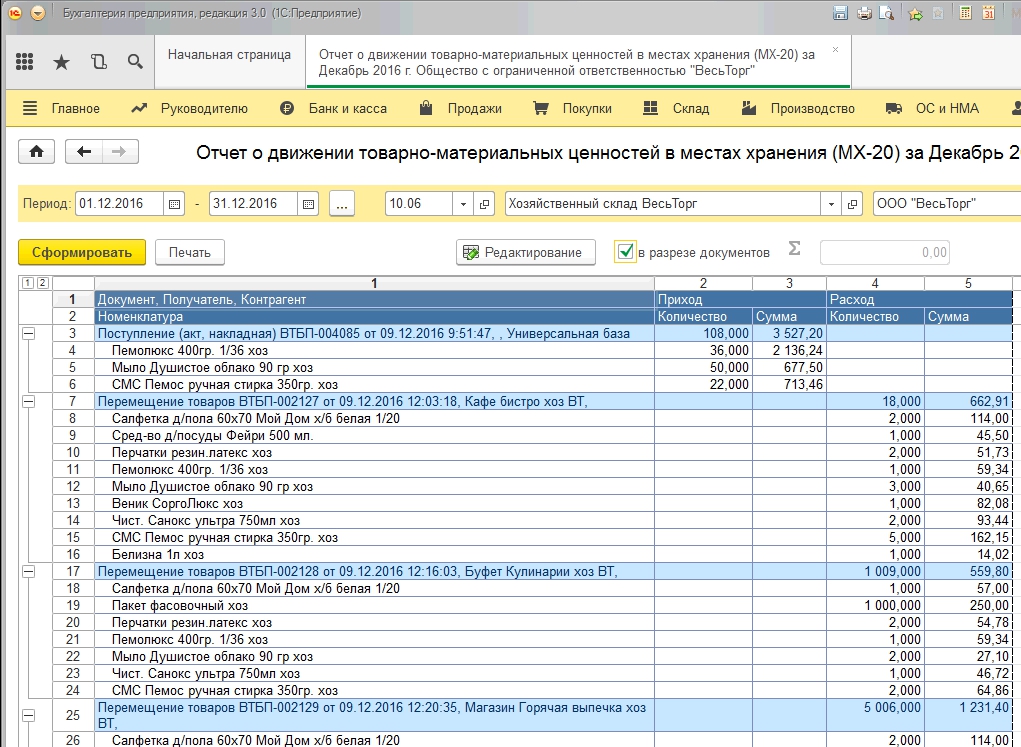The width and height of the screenshot is (1021, 747).
Task: Open the Главное section
Action: coord(62,109)
